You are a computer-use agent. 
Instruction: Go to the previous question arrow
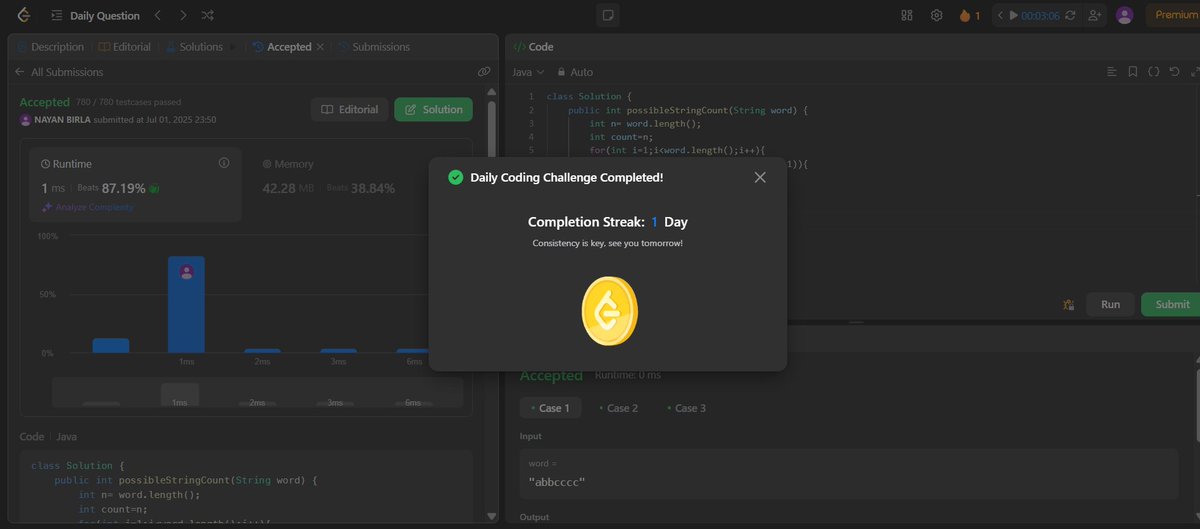(158, 16)
